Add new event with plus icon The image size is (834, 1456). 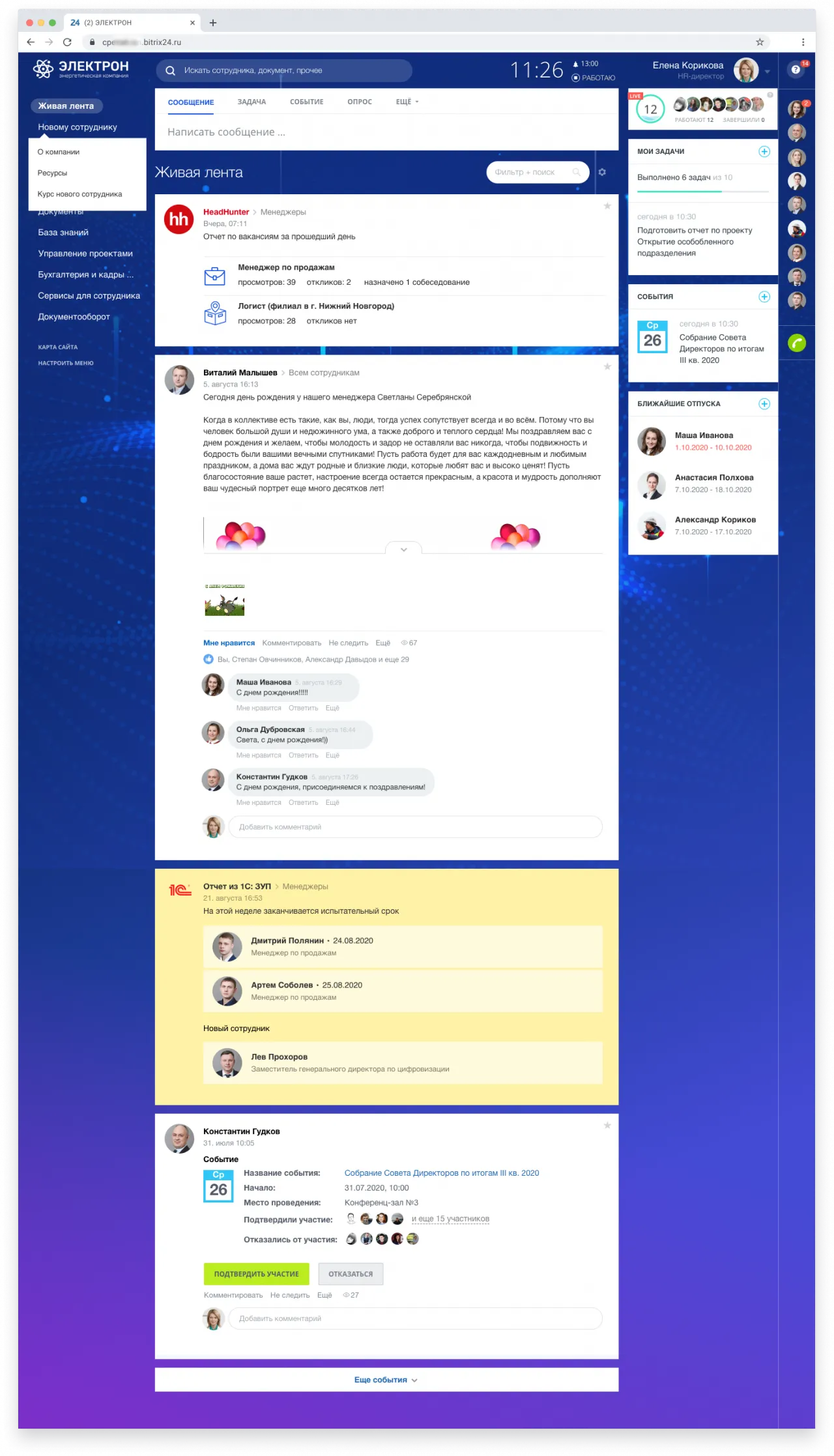[764, 297]
